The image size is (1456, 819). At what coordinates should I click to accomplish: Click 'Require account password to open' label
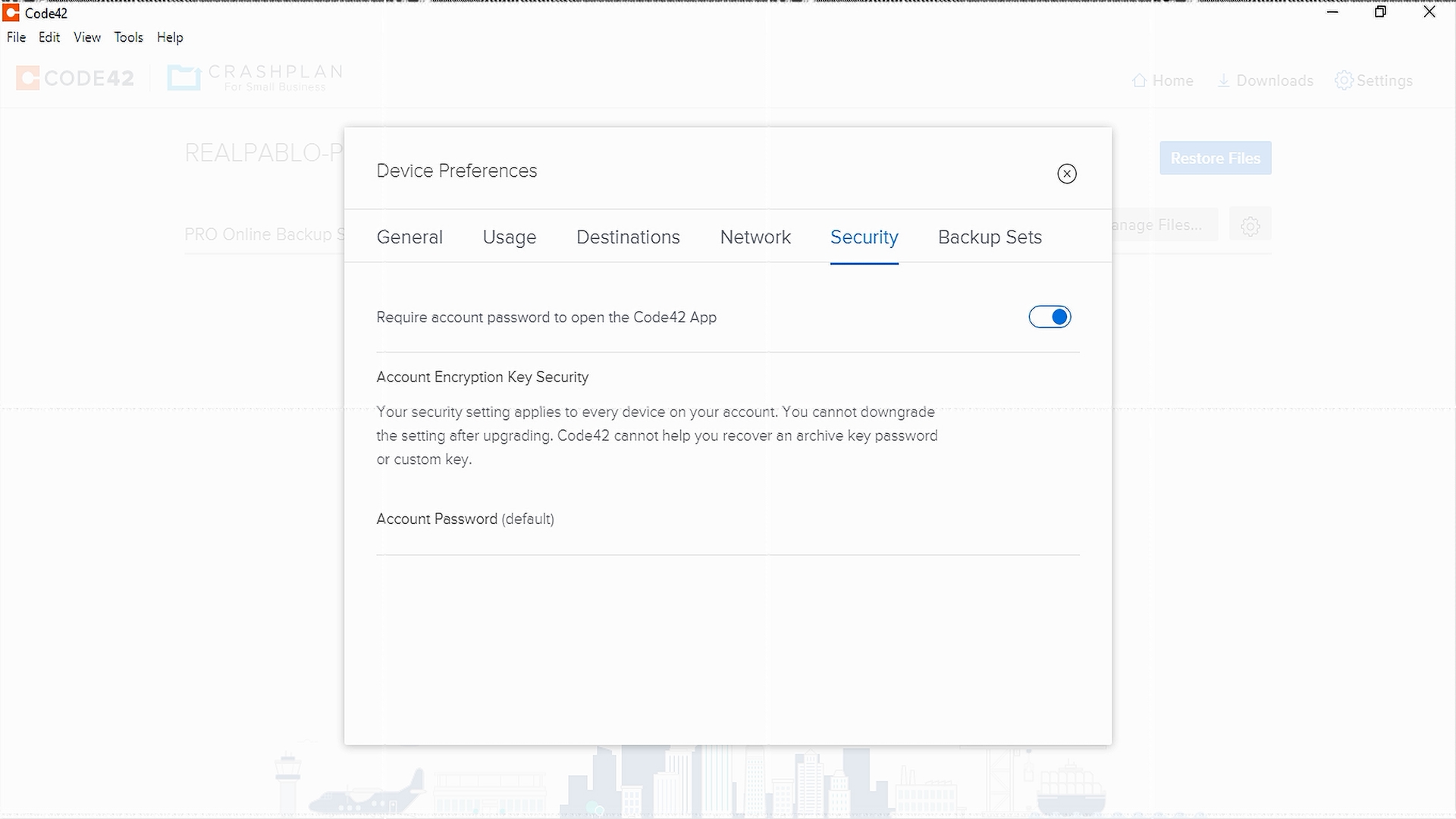546,318
